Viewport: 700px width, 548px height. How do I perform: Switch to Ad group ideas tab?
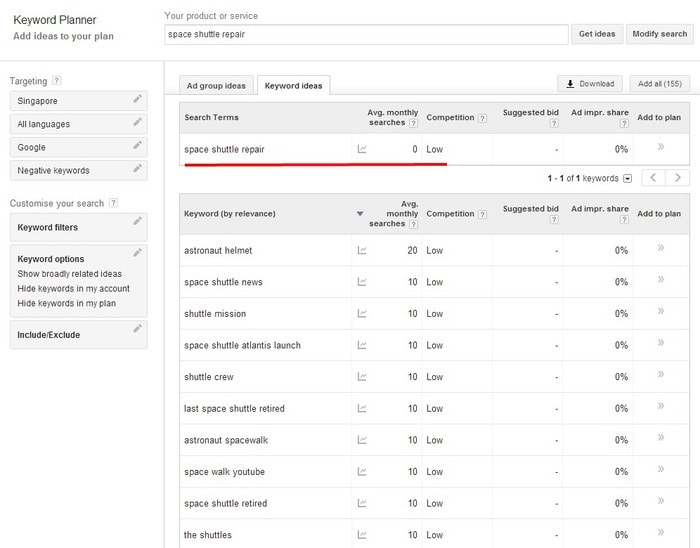(x=216, y=85)
